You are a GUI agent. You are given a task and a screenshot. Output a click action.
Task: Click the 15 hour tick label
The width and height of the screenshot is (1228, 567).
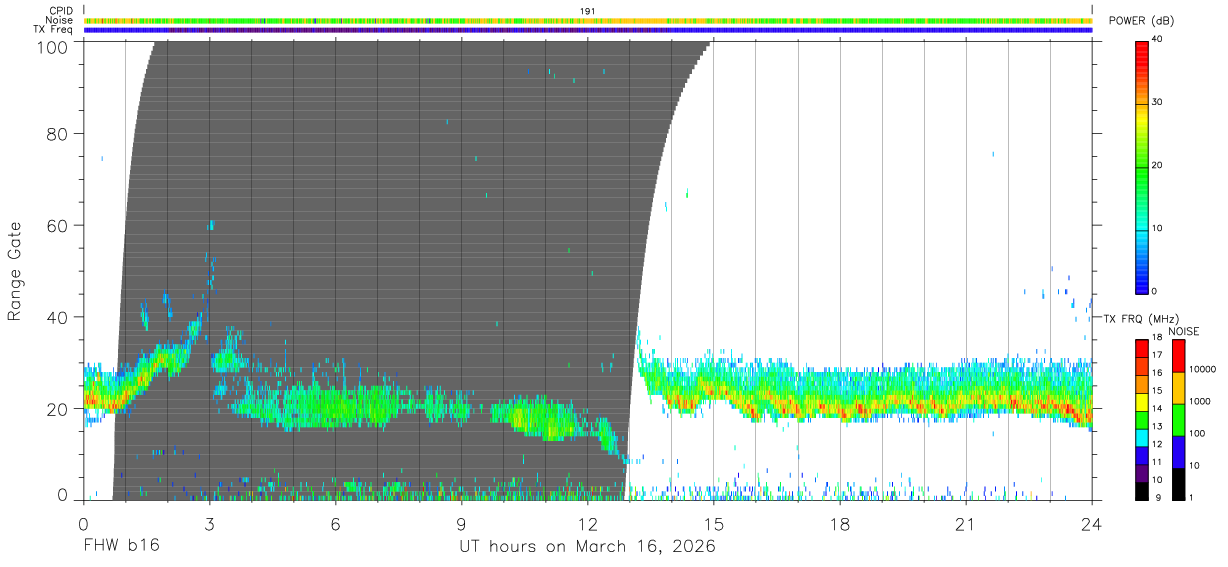[713, 523]
